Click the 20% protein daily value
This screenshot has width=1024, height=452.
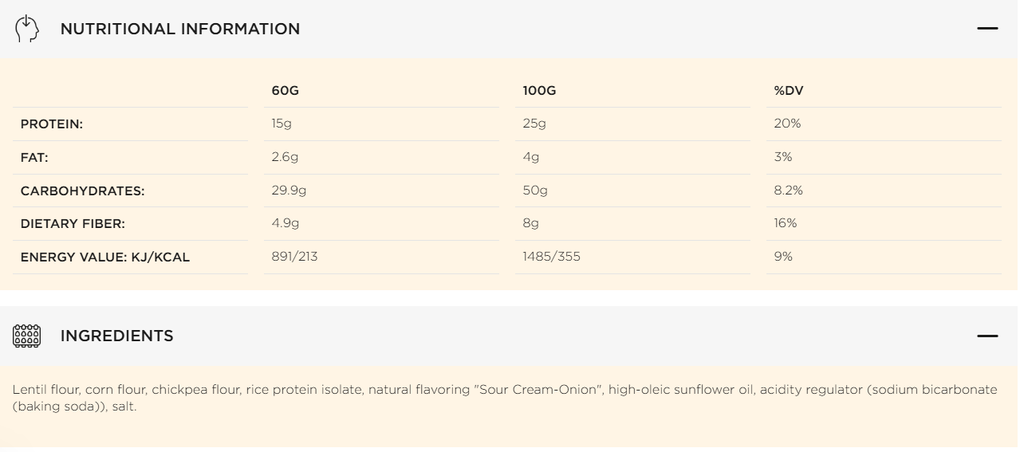click(787, 124)
